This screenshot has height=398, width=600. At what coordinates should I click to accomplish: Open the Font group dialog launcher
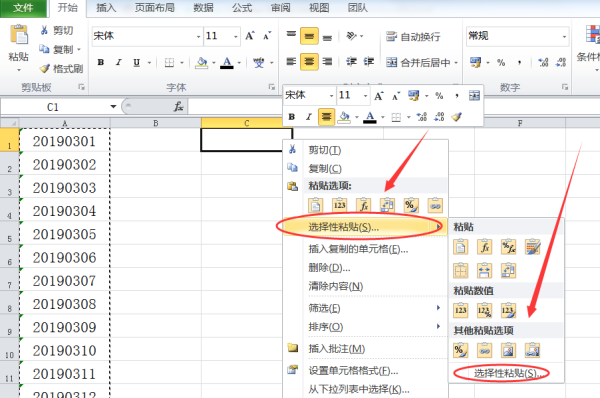tap(271, 87)
